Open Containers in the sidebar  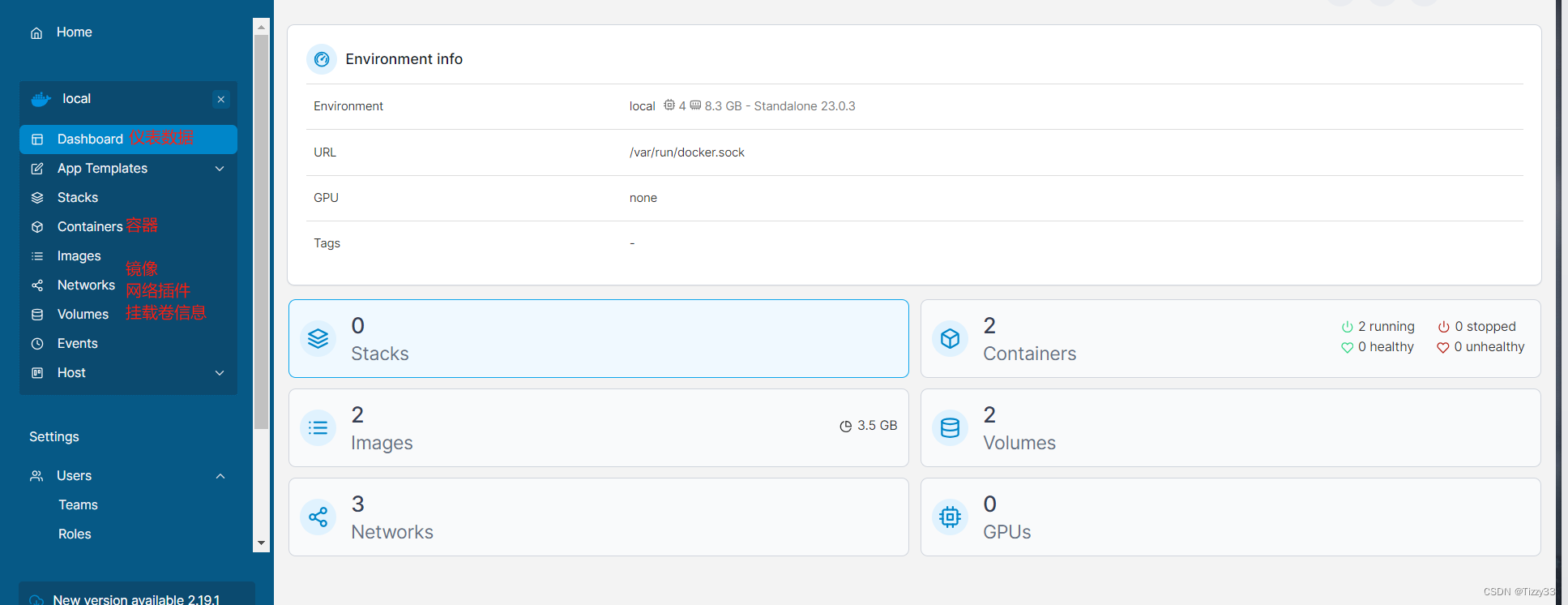pyautogui.click(x=89, y=227)
